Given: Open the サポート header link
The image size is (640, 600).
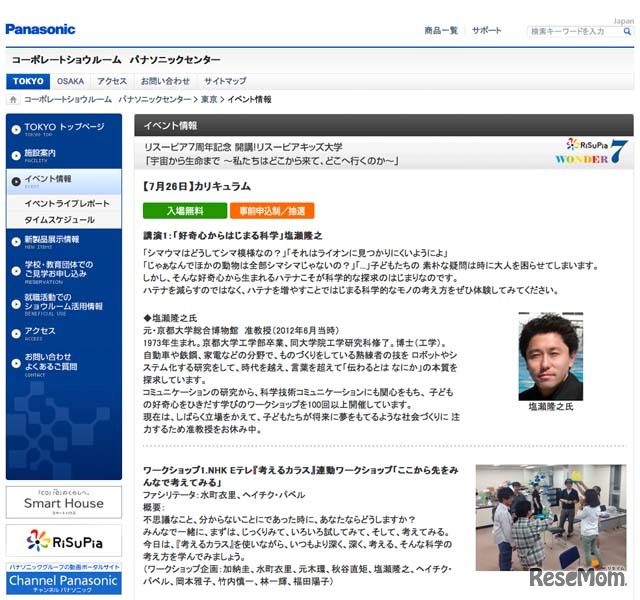Looking at the screenshot, I should [x=487, y=31].
